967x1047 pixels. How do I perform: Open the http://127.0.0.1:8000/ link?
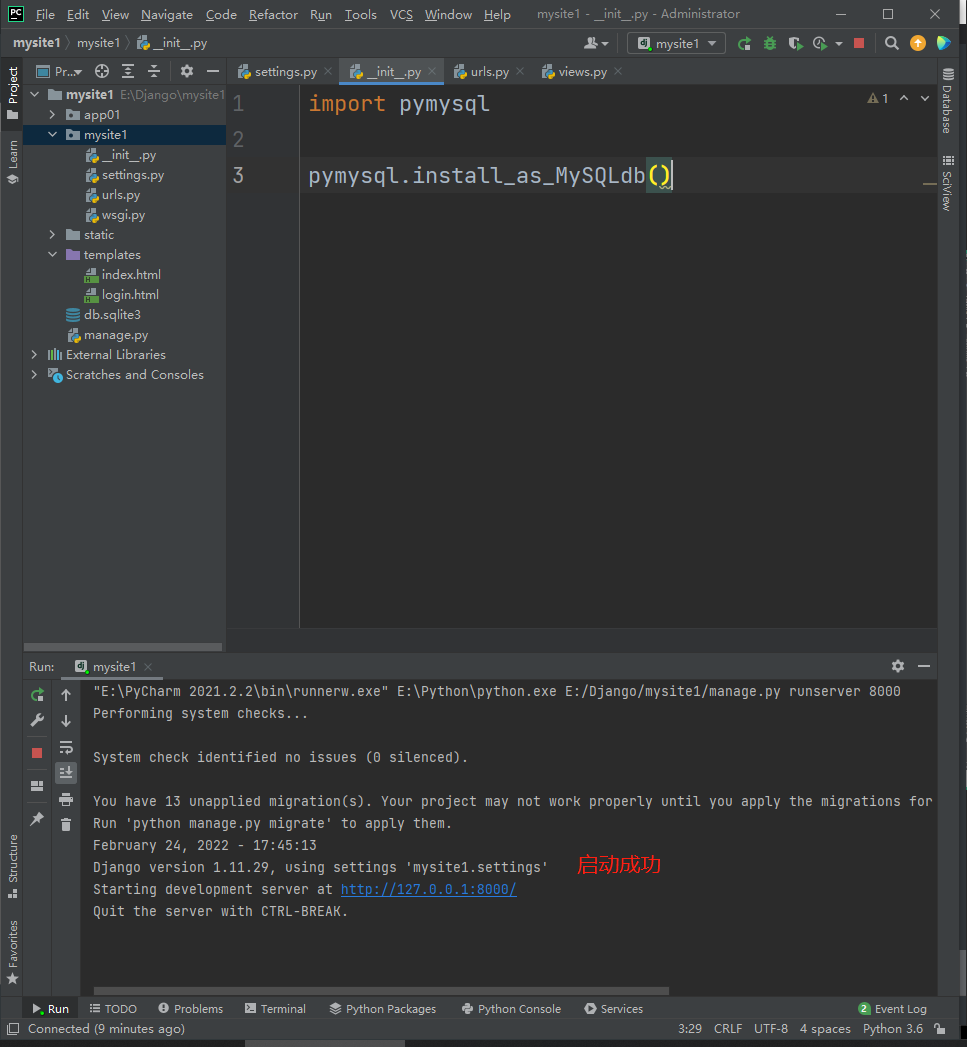pos(428,890)
